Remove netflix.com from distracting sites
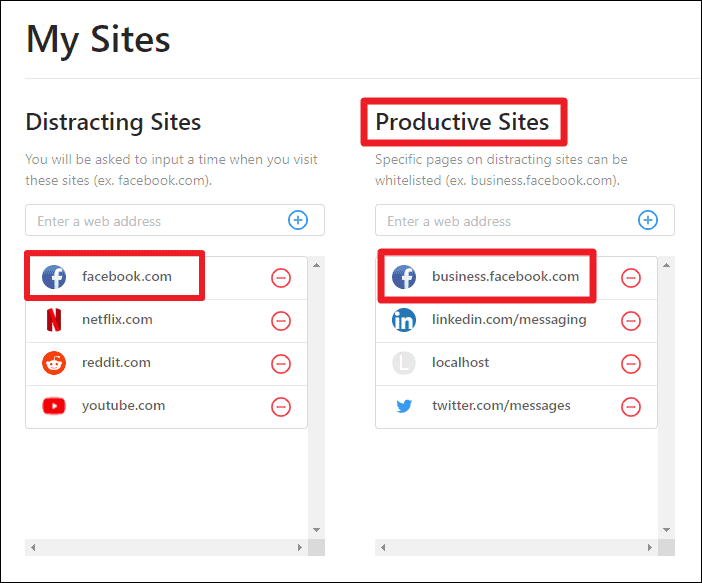Screen dimensions: 702x583 [x=281, y=321]
